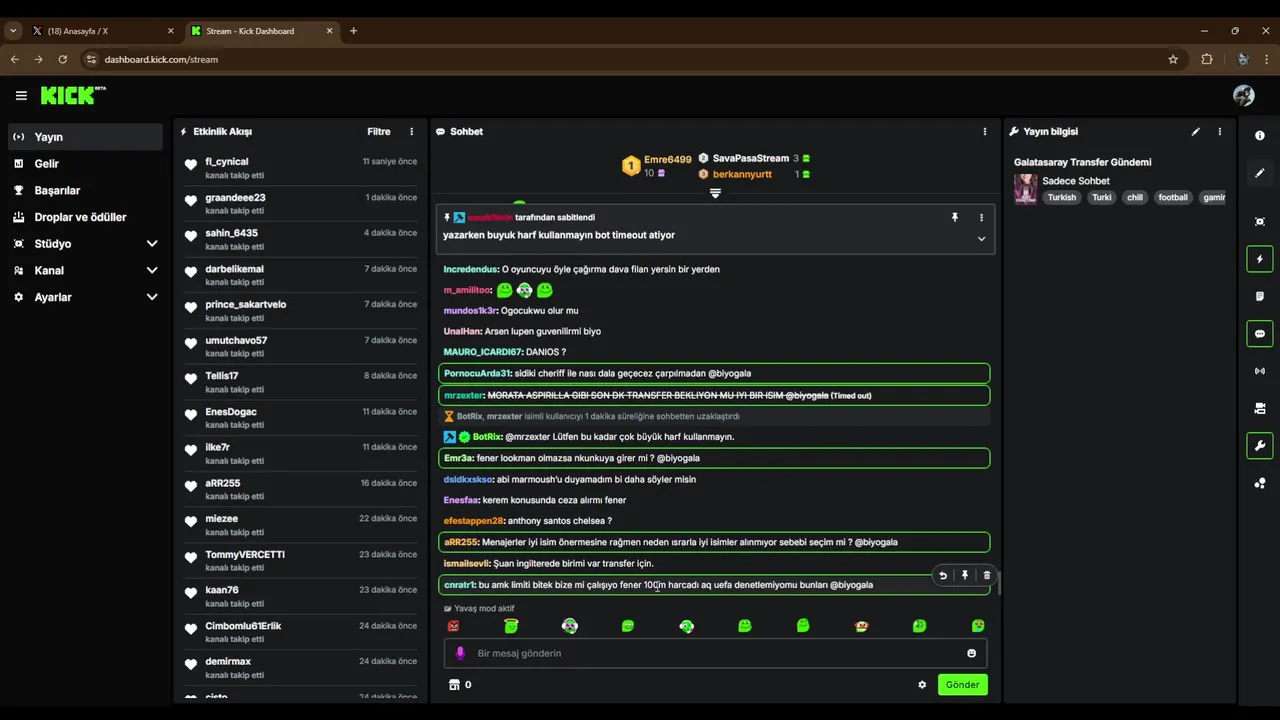
Task: Open Başarılar in the left sidebar
Action: coord(85,190)
